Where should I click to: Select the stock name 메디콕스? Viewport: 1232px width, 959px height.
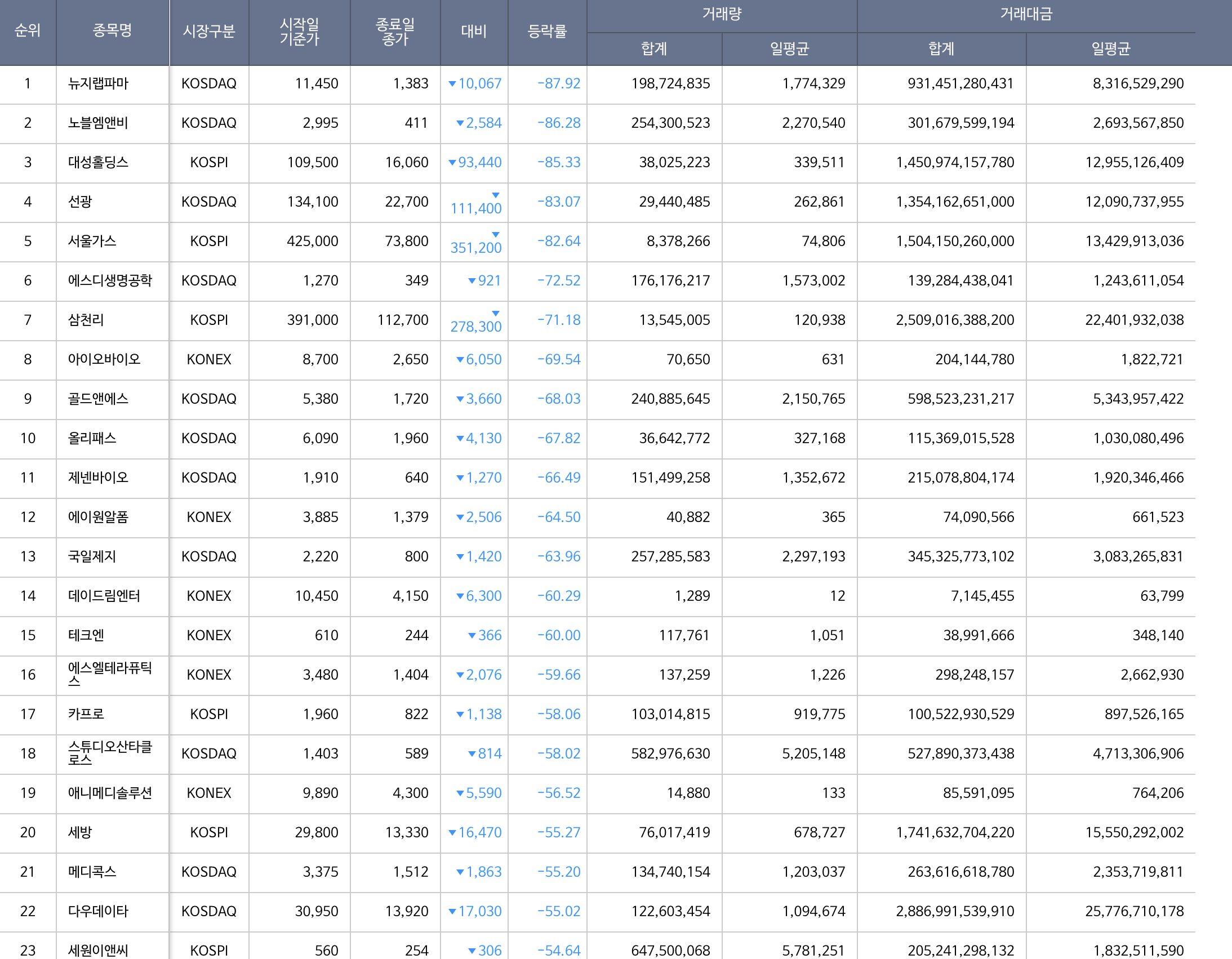point(92,873)
